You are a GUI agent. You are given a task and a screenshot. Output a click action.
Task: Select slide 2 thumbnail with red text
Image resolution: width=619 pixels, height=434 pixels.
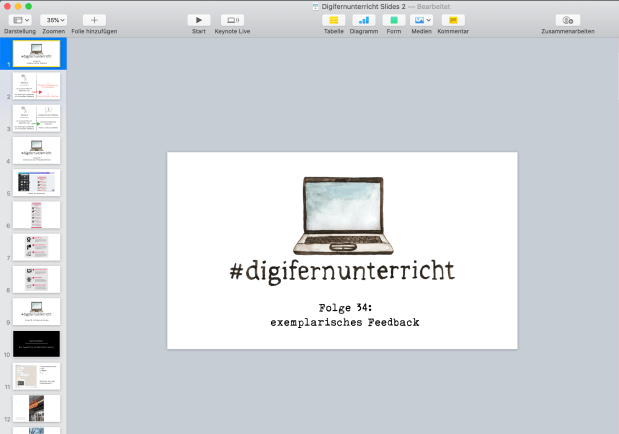coord(36,86)
